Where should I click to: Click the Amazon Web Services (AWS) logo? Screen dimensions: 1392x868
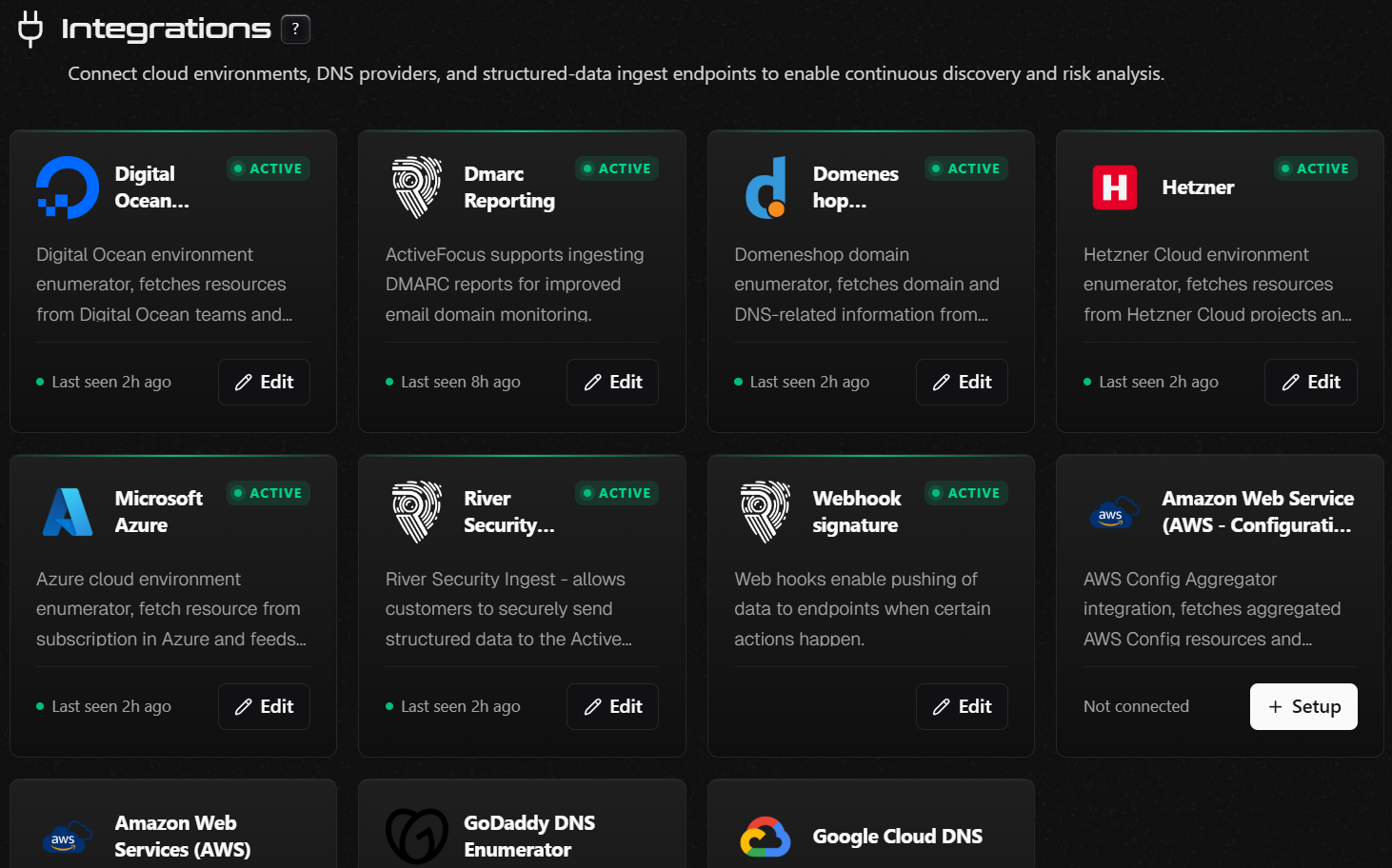tap(68, 838)
